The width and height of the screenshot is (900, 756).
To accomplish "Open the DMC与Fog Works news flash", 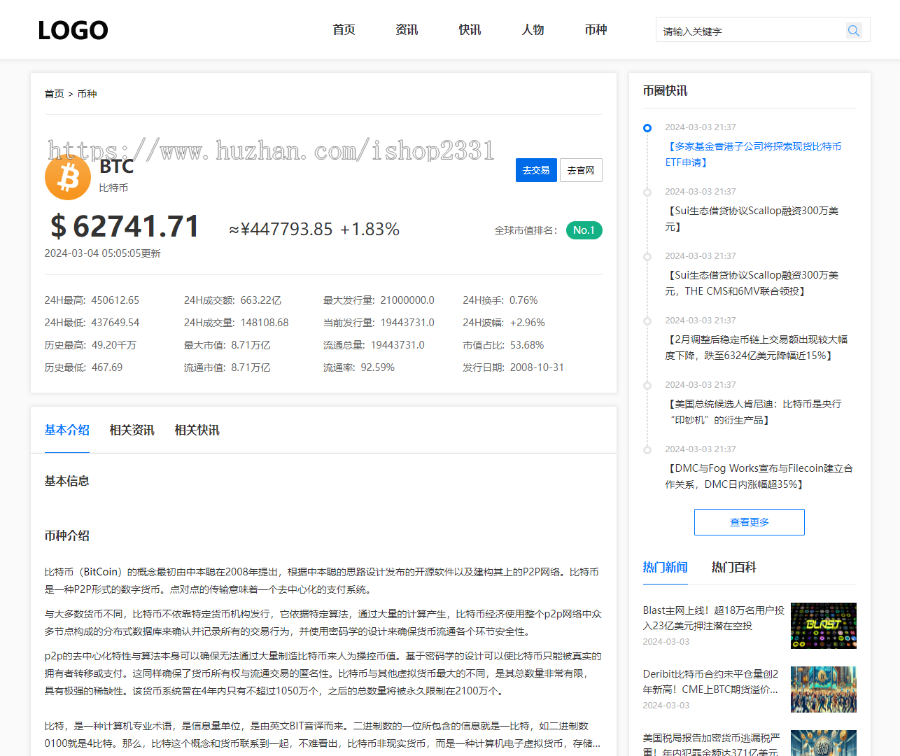I will (759, 476).
